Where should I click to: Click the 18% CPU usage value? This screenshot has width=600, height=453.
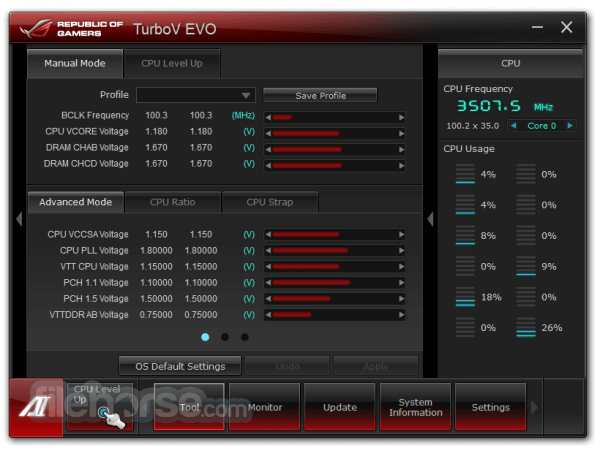[x=491, y=297]
